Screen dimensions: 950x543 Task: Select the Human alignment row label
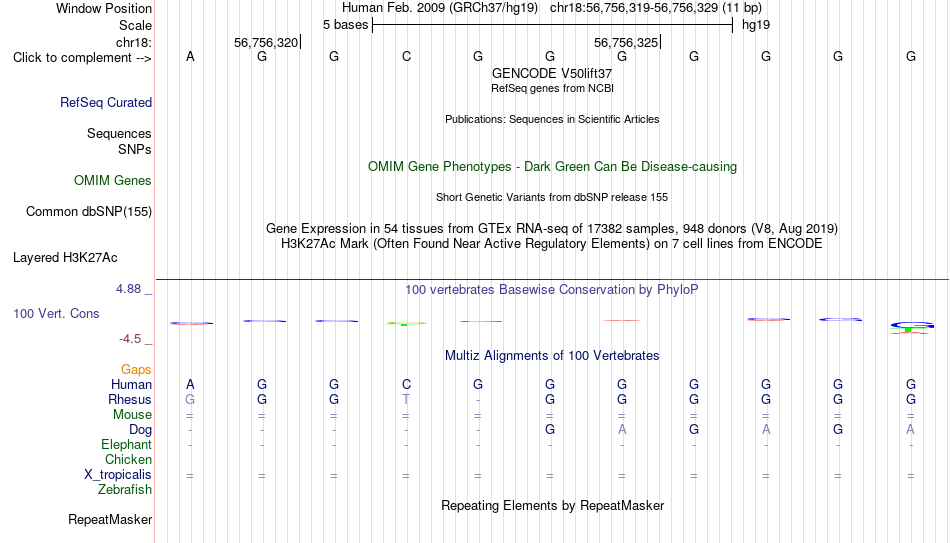tap(131, 385)
